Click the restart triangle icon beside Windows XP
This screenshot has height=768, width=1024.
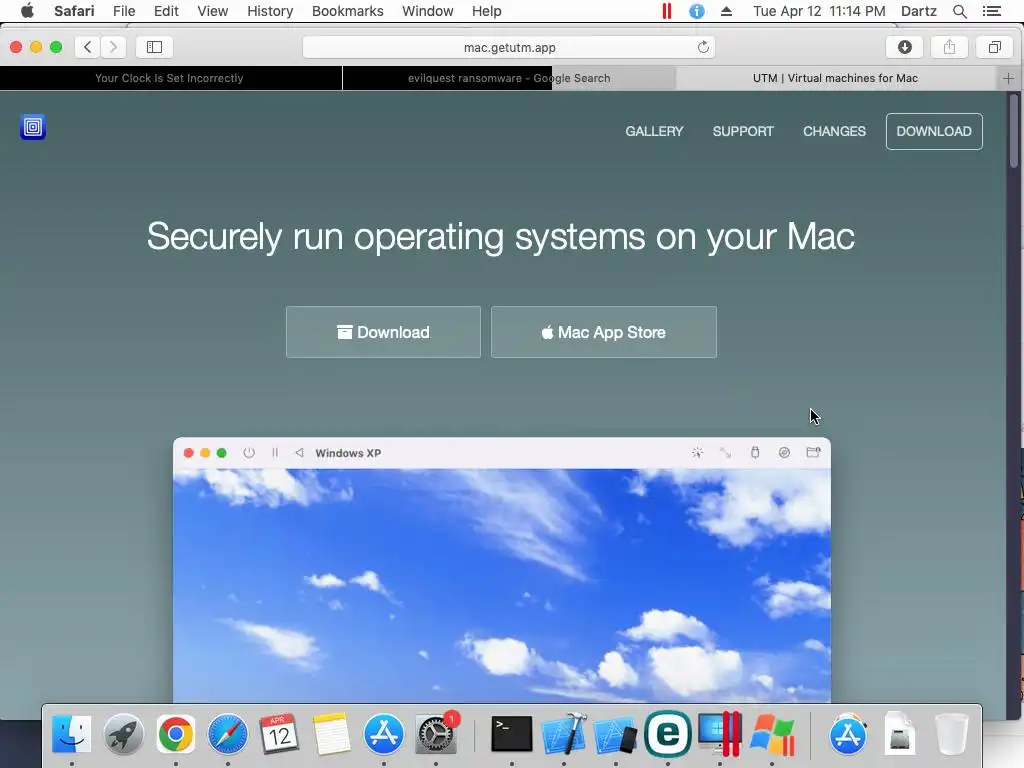(299, 453)
